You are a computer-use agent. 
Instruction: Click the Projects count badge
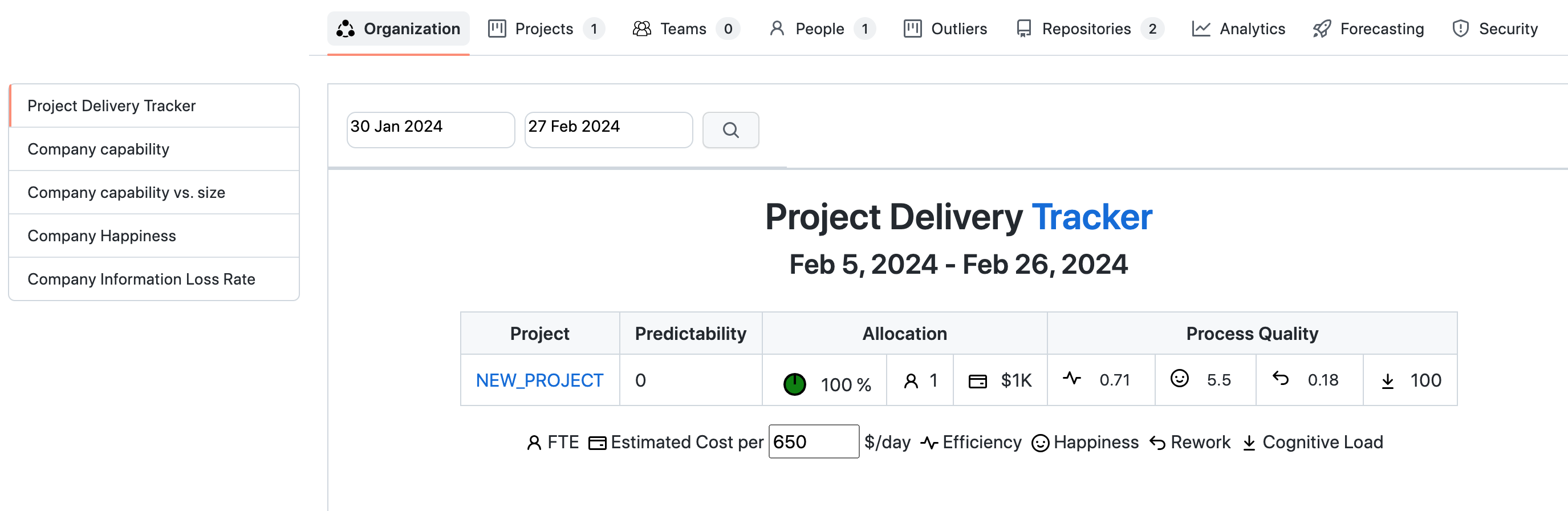coord(594,29)
